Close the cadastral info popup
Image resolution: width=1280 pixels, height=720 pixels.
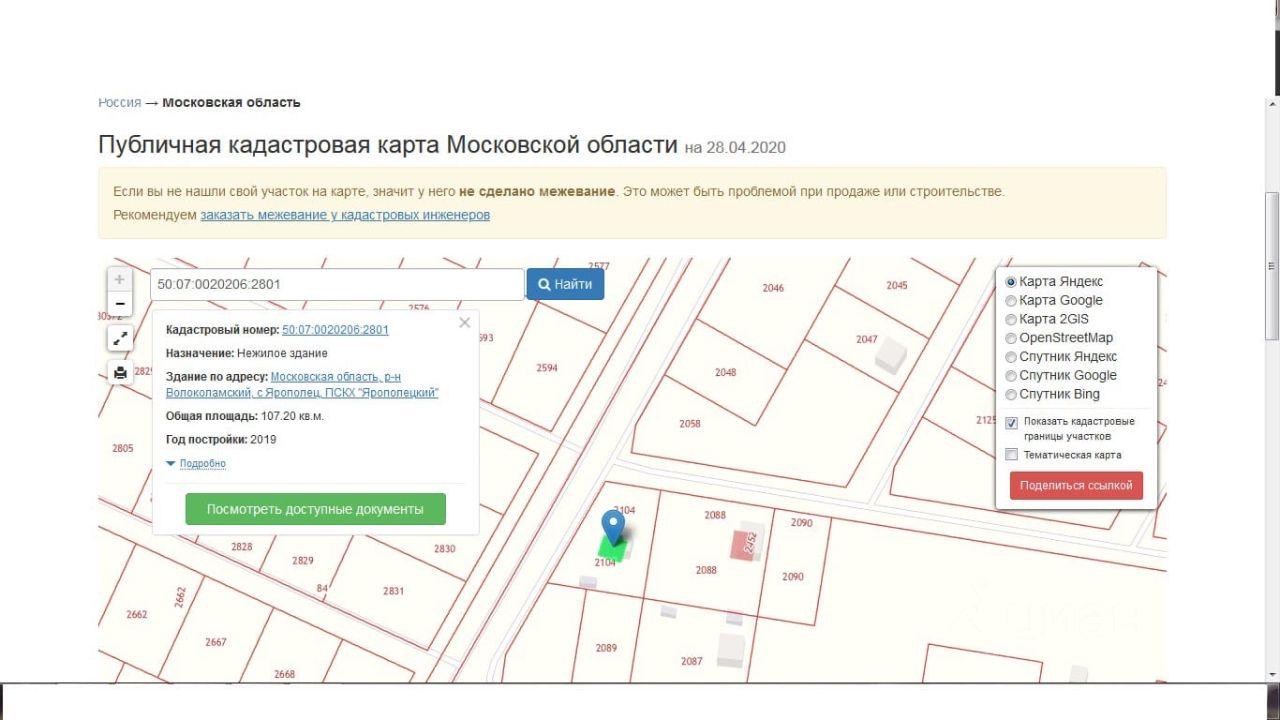point(464,322)
